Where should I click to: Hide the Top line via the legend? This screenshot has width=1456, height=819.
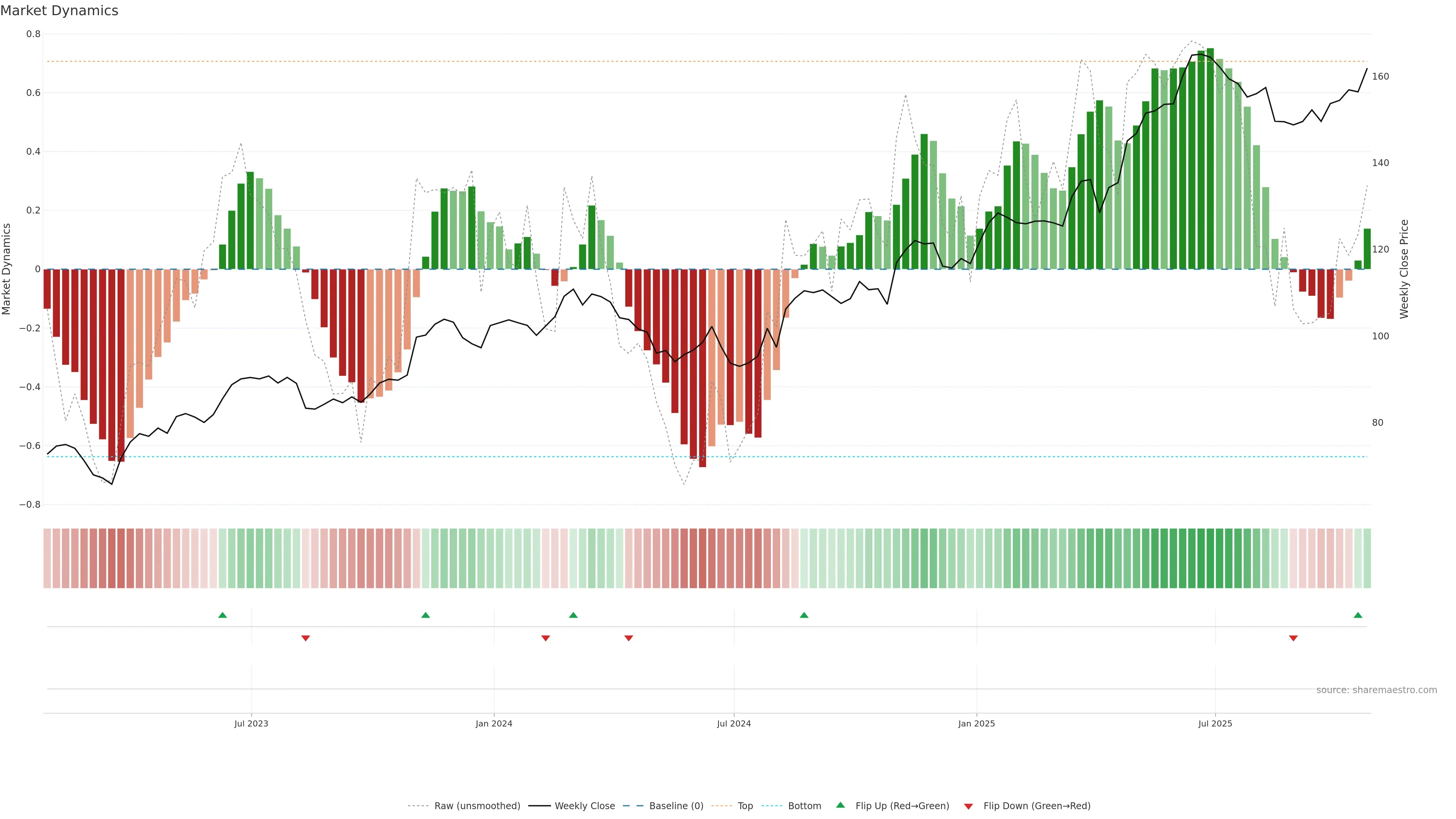744,806
